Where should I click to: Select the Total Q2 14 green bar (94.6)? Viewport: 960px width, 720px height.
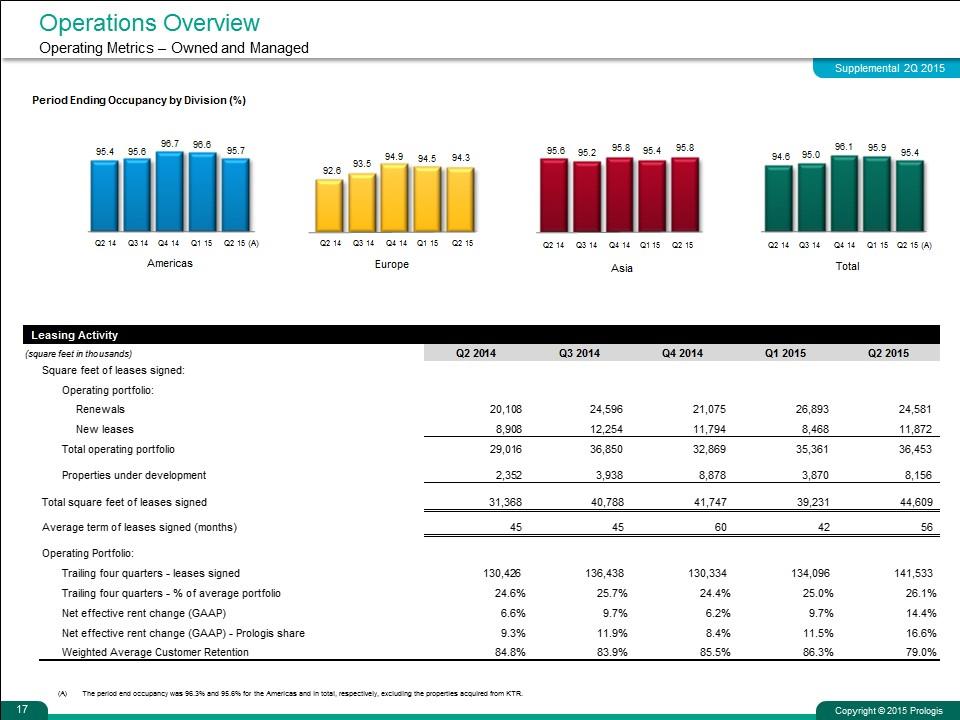(x=779, y=198)
